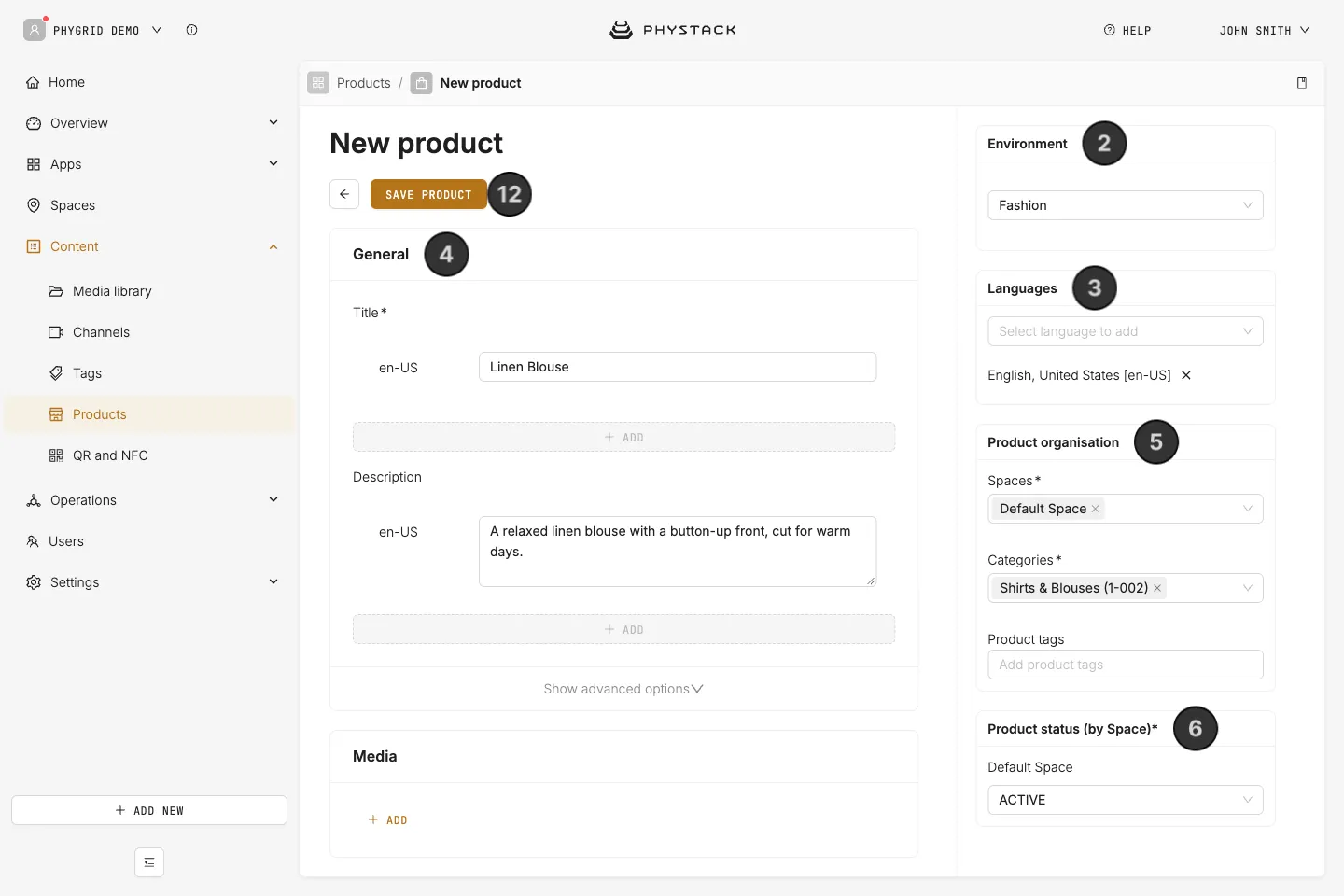This screenshot has width=1344, height=896.
Task: Go to QR and NFC page
Action: coord(110,455)
